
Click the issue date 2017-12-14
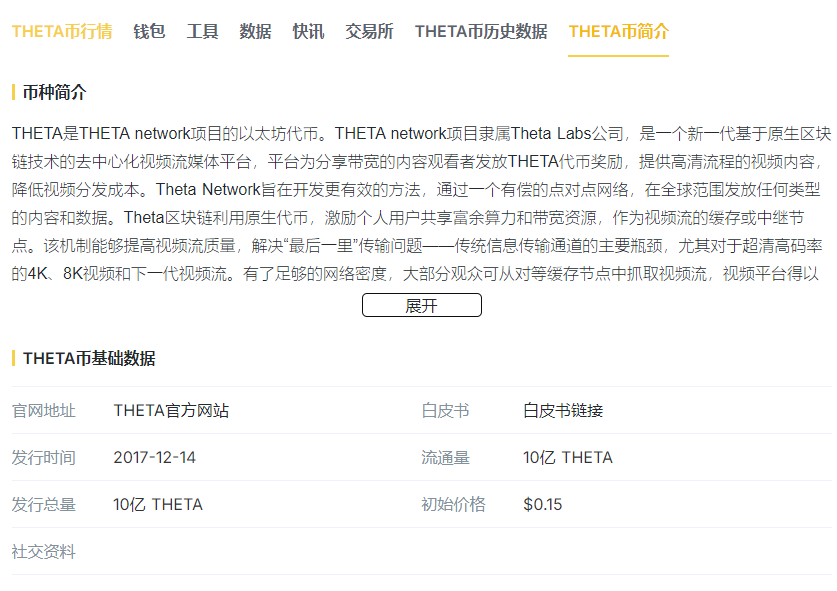[155, 457]
